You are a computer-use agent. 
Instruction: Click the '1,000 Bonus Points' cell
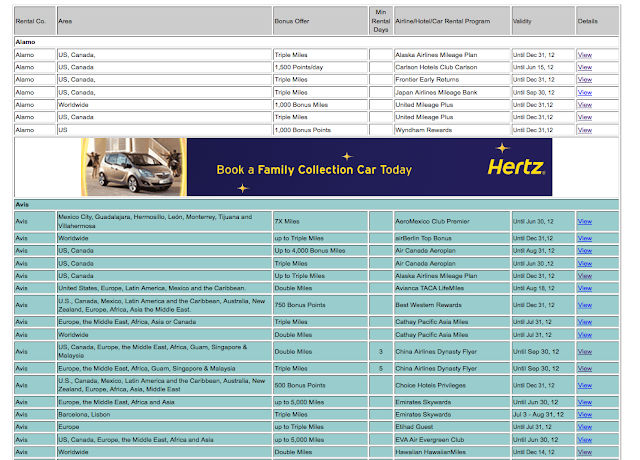pyautogui.click(x=320, y=130)
